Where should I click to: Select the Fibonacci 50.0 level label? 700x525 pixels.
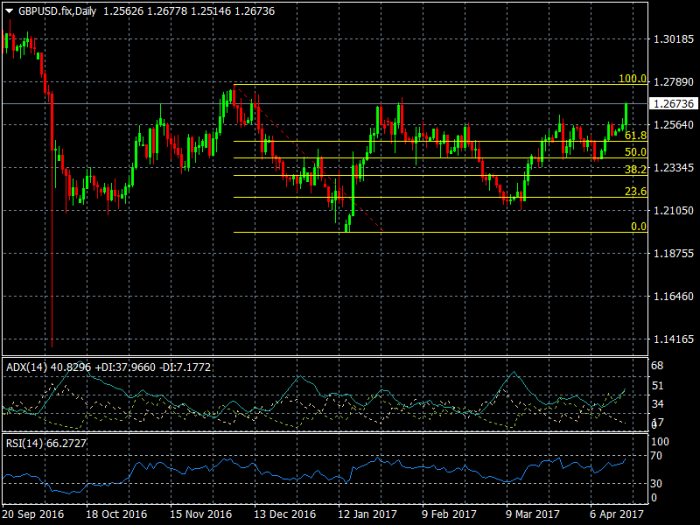click(635, 152)
